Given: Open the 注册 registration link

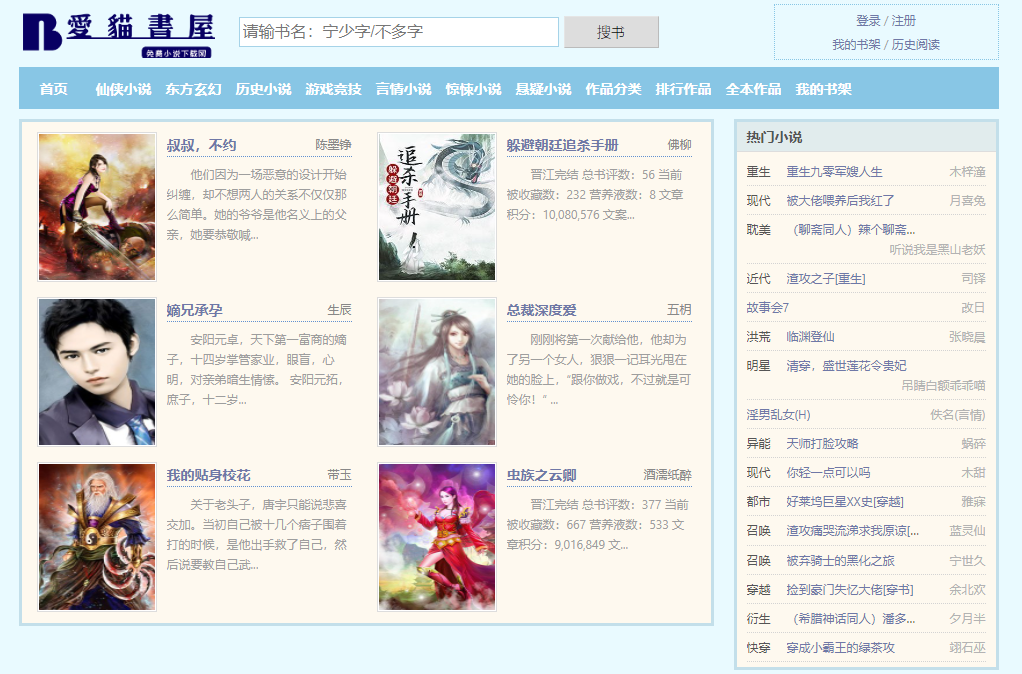Looking at the screenshot, I should point(904,21).
